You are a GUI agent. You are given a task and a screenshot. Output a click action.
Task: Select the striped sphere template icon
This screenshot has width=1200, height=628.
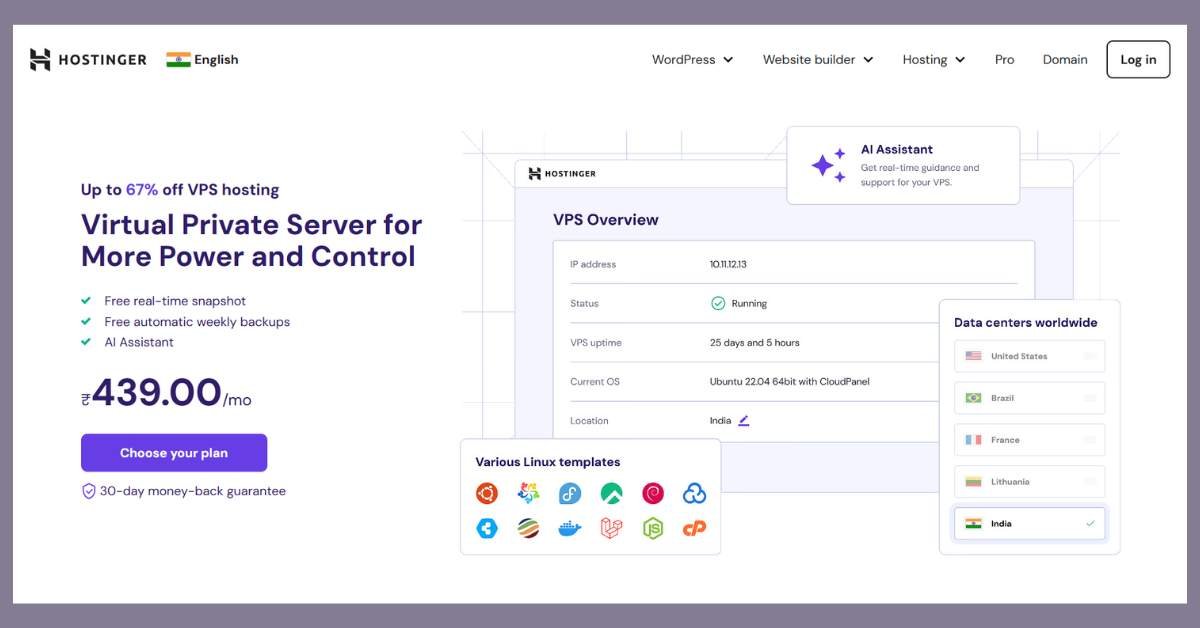point(528,529)
